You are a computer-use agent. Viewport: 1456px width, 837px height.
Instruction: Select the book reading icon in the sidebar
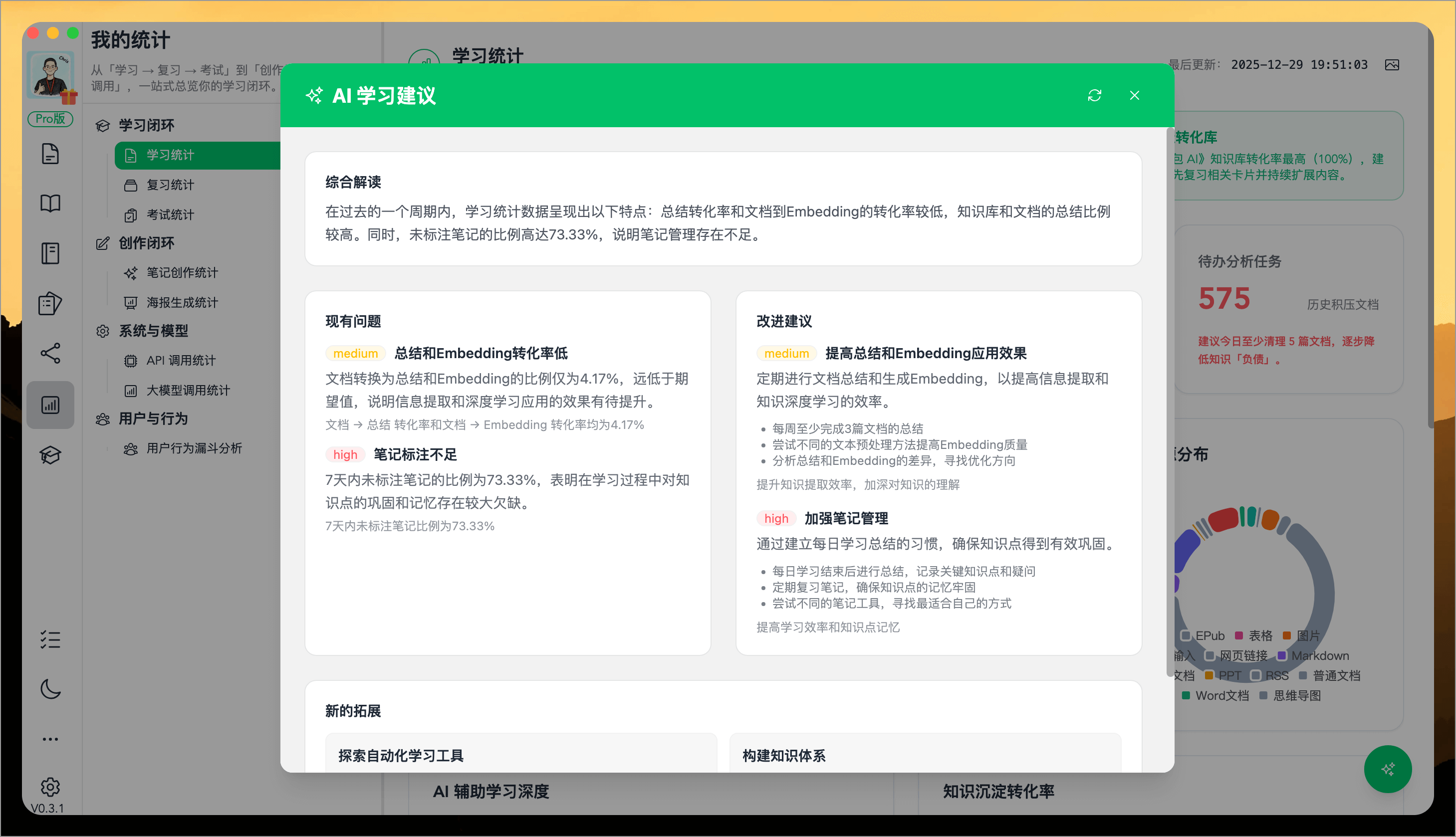point(50,203)
